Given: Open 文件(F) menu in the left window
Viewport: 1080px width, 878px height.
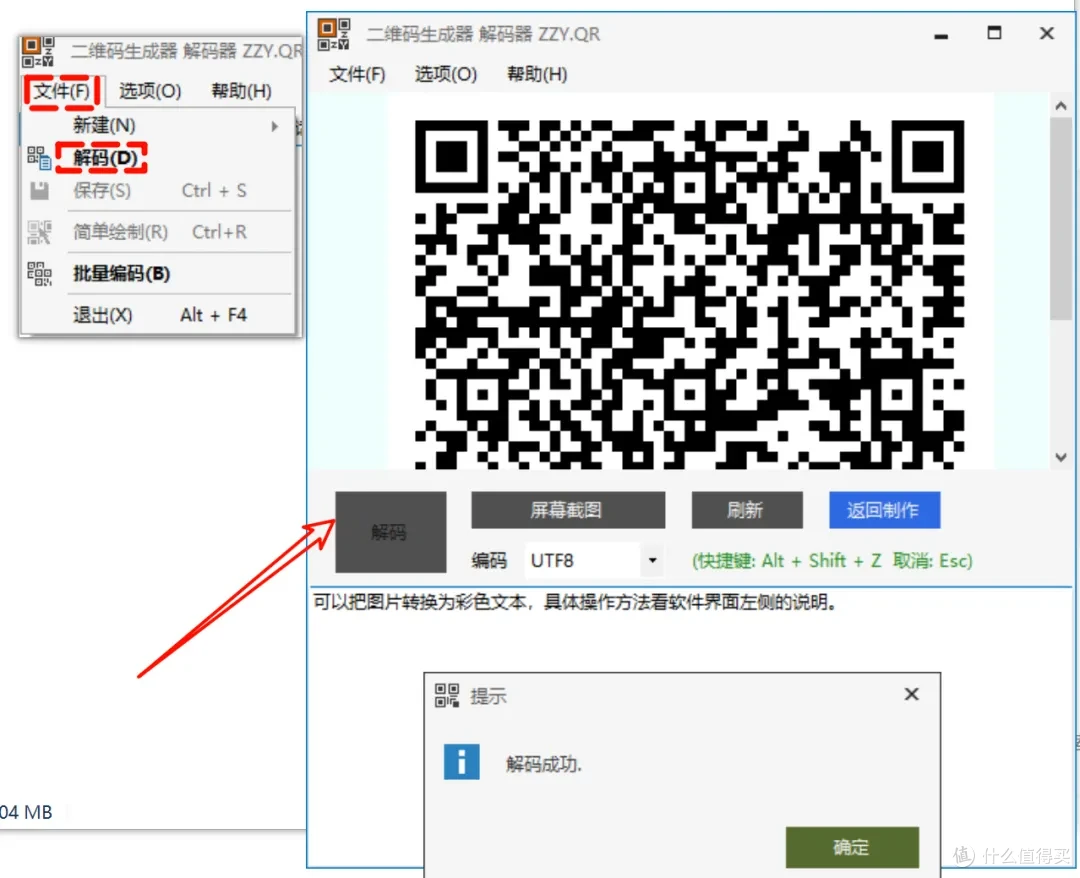Looking at the screenshot, I should click(x=62, y=91).
